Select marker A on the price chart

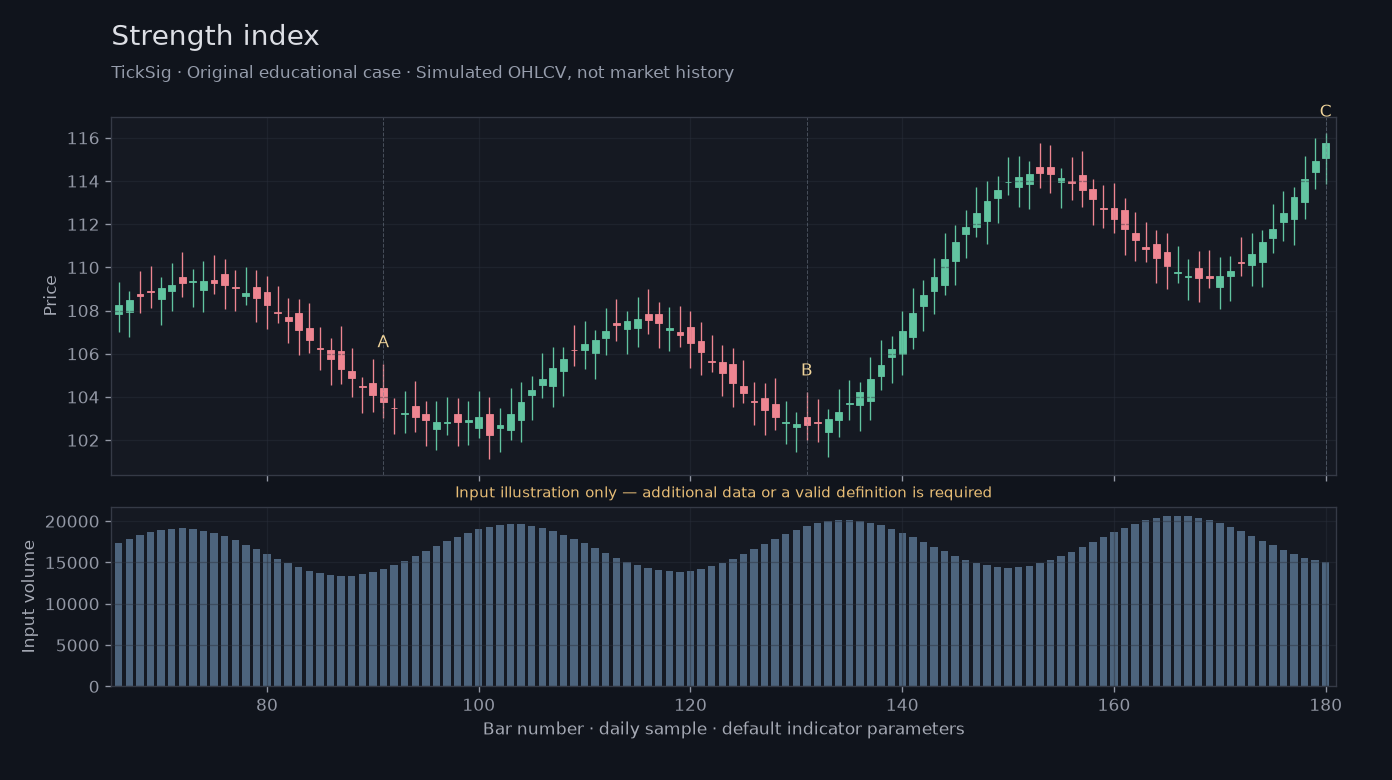[383, 342]
